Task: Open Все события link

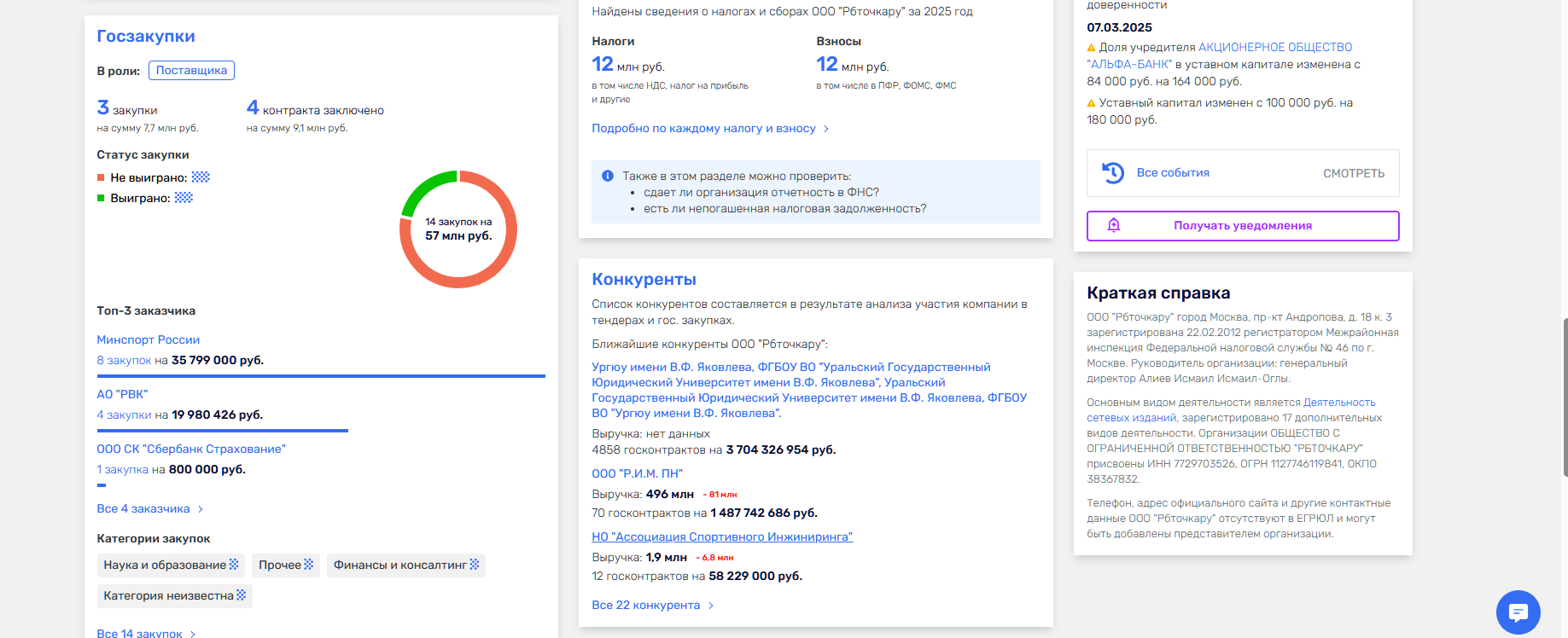Action: (1173, 172)
